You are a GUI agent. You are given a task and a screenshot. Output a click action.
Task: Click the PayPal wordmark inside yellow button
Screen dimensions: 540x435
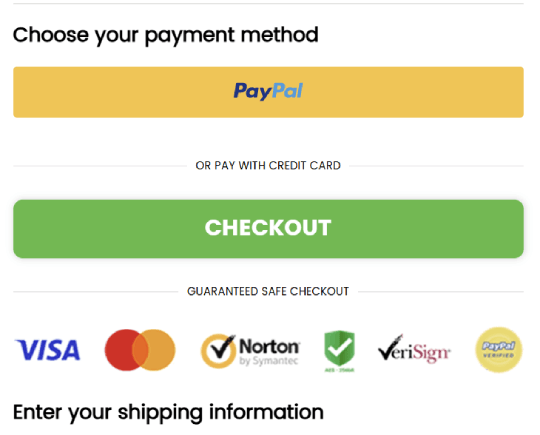click(268, 91)
